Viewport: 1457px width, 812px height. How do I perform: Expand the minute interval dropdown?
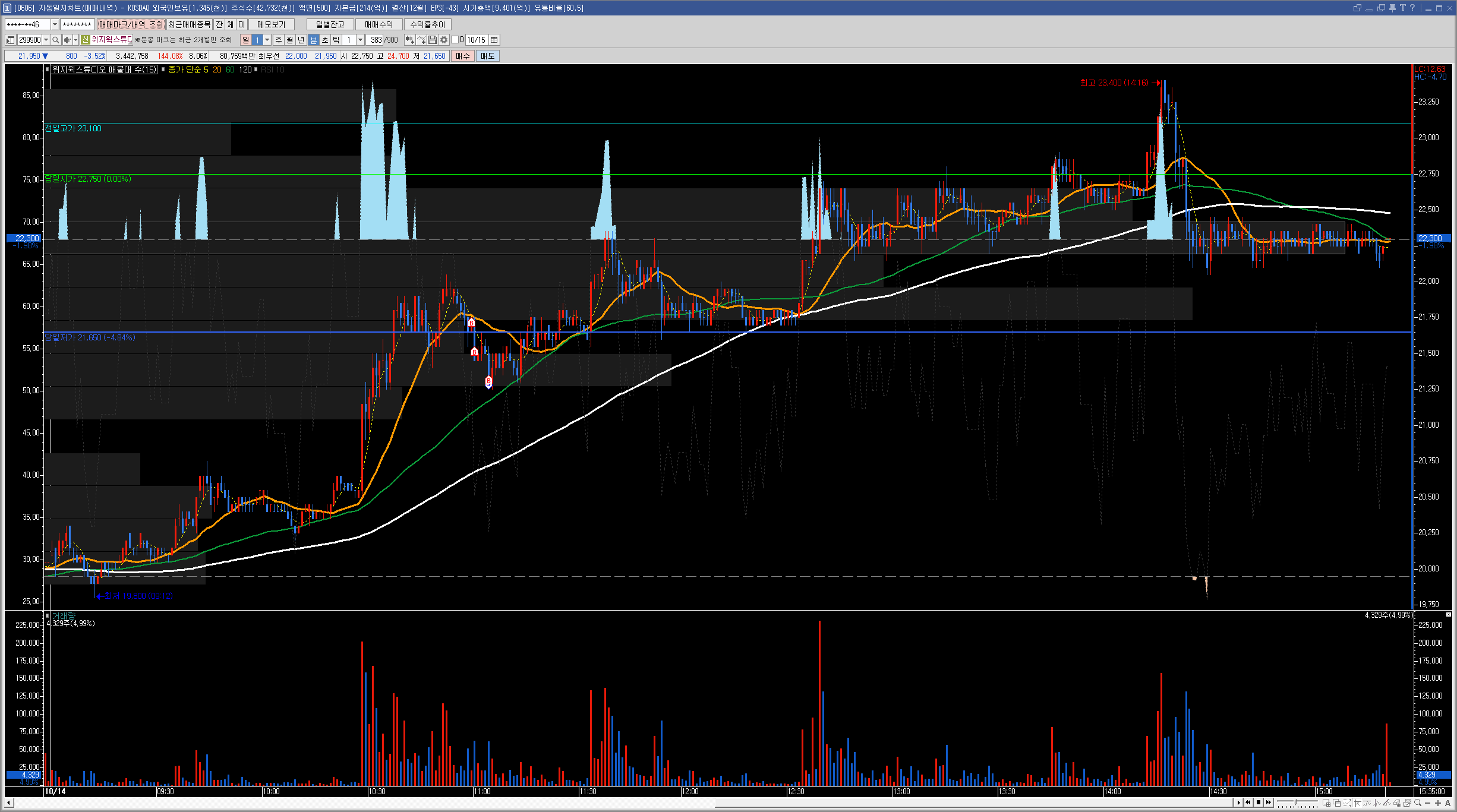(x=360, y=40)
